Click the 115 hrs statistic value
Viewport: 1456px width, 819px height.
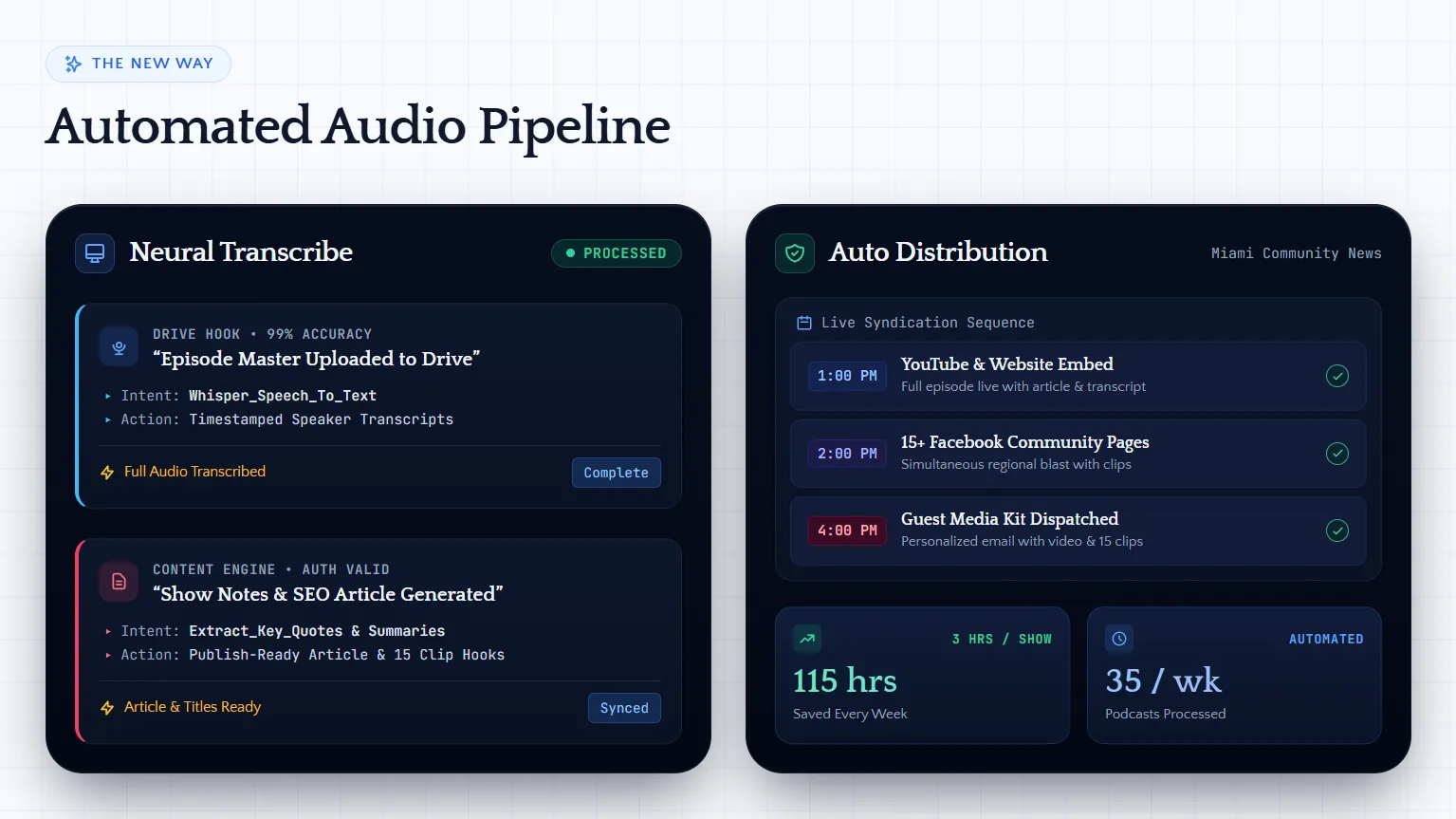[x=845, y=680]
